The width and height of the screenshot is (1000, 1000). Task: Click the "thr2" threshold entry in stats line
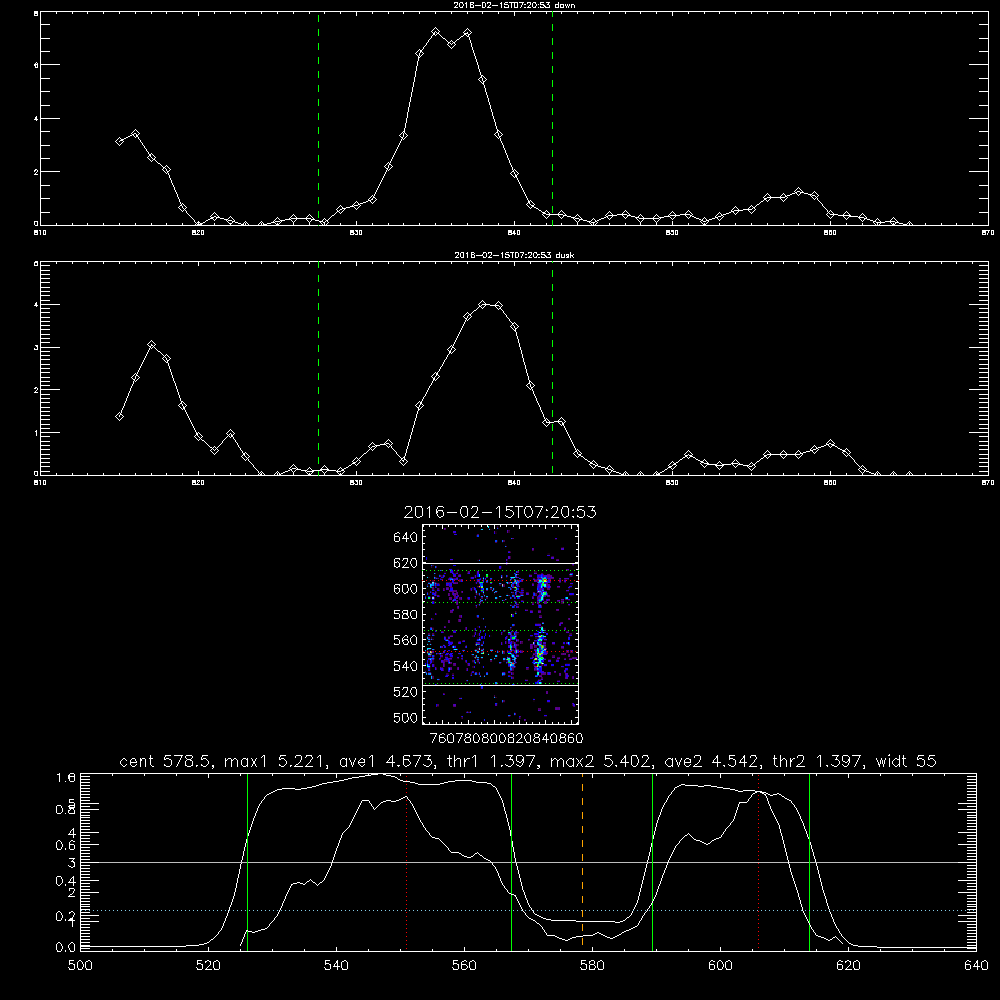(x=817, y=761)
